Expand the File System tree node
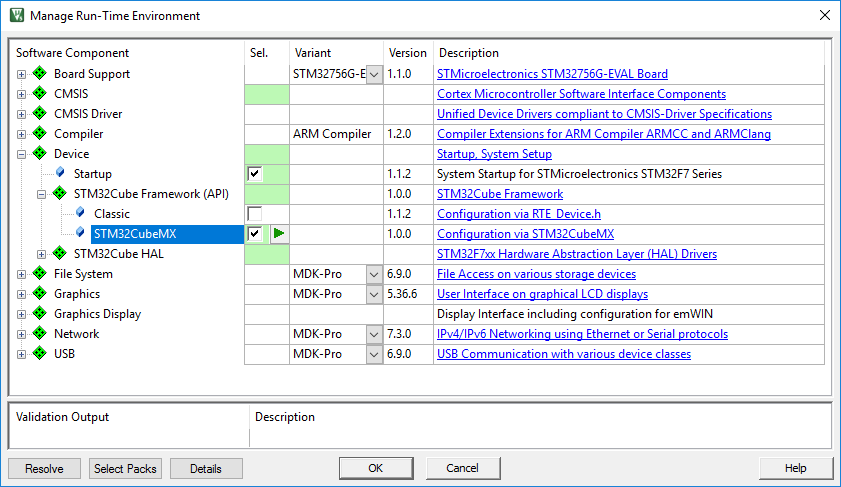This screenshot has width=841, height=487. (21, 274)
